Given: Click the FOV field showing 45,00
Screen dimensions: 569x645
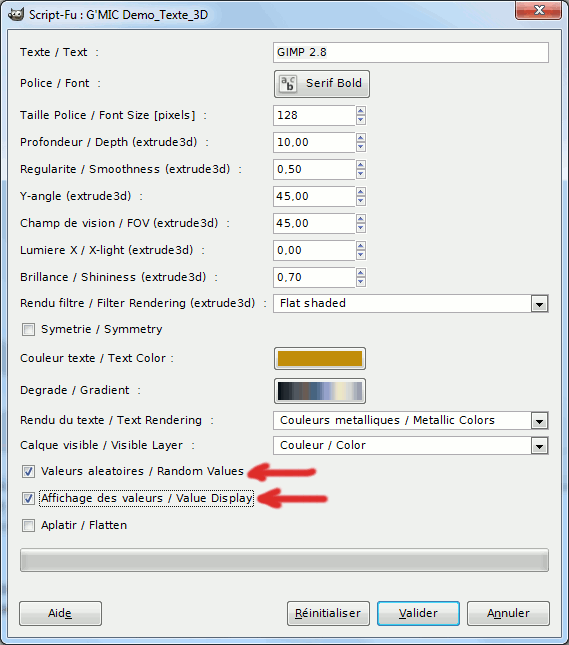Looking at the screenshot, I should [x=314, y=223].
